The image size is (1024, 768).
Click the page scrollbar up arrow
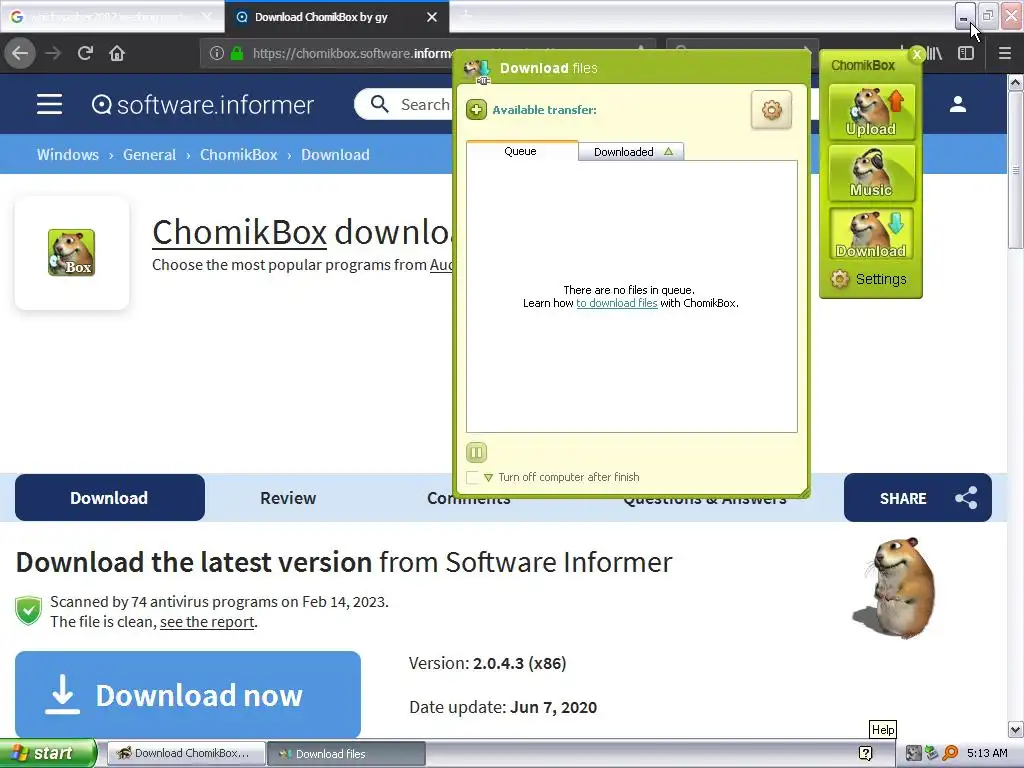pos(1015,82)
